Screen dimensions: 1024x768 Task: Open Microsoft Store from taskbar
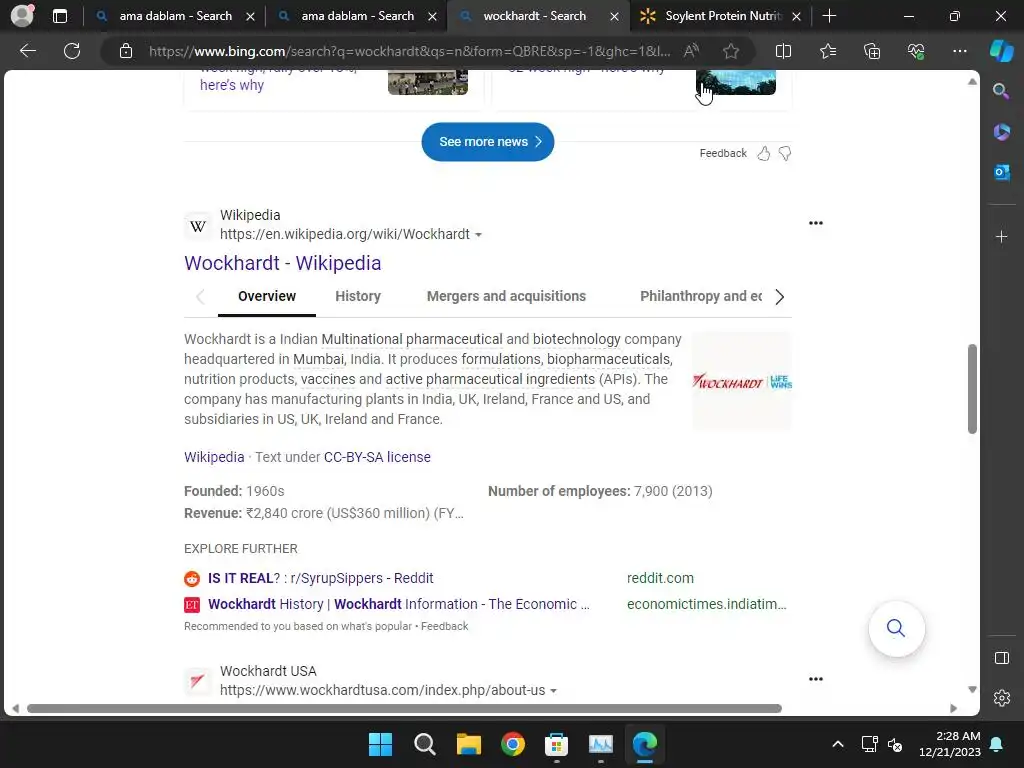(556, 744)
